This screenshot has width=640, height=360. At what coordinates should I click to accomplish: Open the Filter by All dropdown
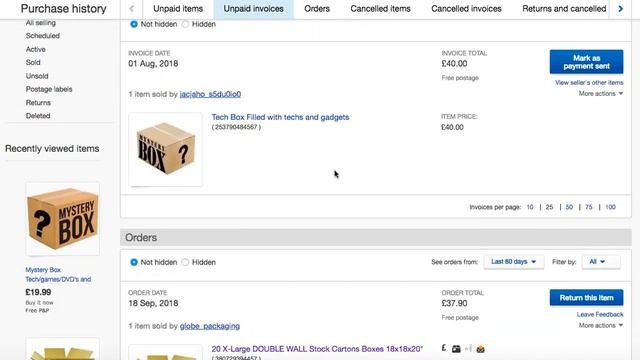(601, 262)
